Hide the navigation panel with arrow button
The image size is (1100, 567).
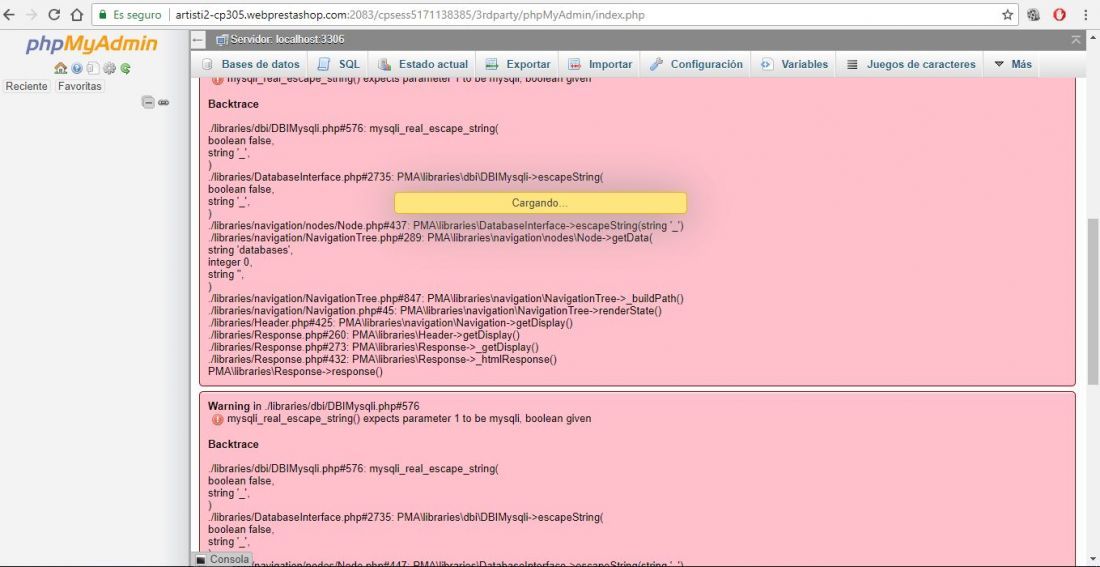199,40
